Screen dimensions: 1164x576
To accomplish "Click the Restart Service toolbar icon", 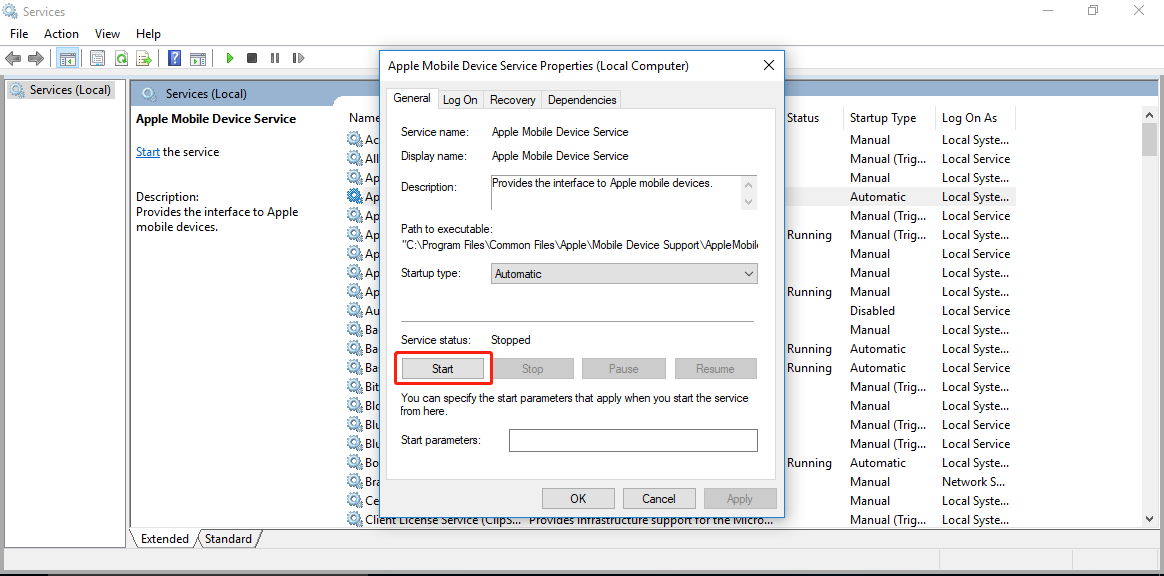I will point(298,58).
